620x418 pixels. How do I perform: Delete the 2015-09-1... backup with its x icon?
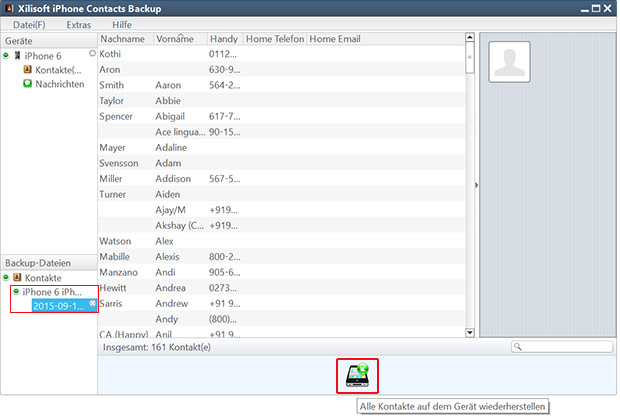pos(93,303)
